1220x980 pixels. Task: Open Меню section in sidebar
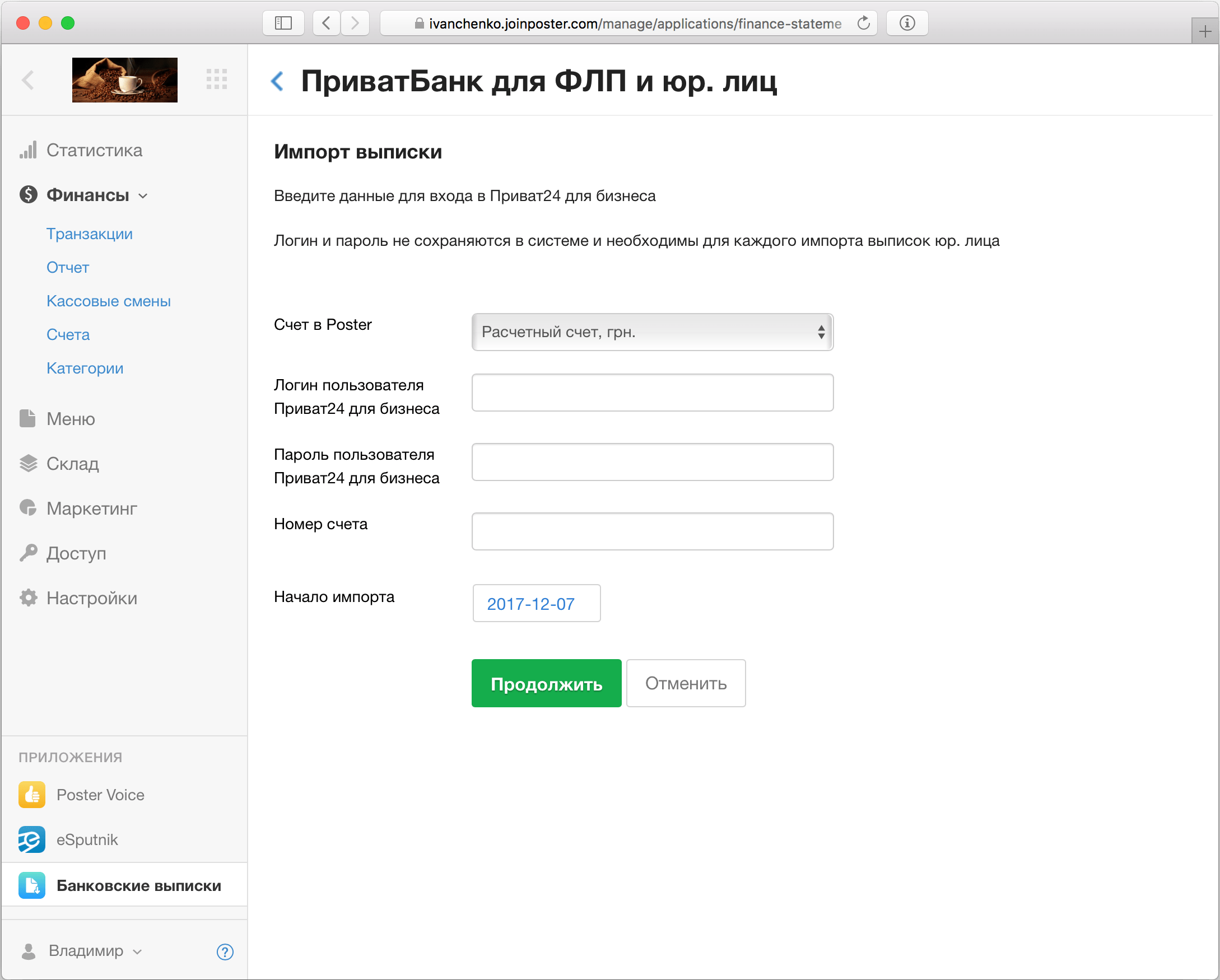tap(71, 419)
